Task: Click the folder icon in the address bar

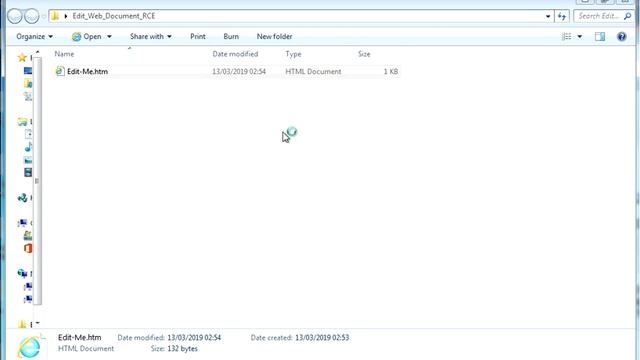Action: [55, 16]
